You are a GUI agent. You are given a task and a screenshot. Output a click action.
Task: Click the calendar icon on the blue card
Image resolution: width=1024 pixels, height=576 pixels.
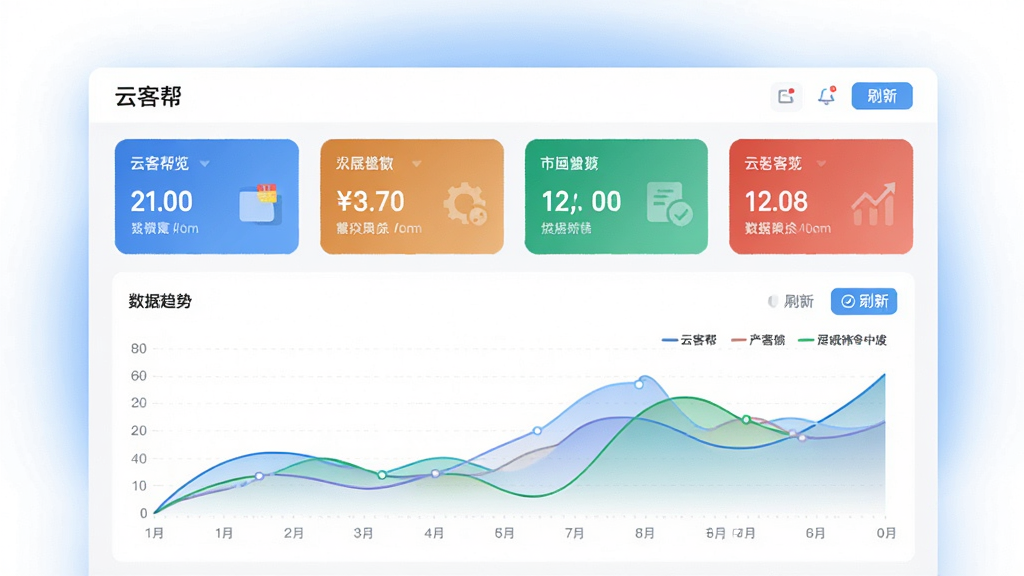[260, 204]
